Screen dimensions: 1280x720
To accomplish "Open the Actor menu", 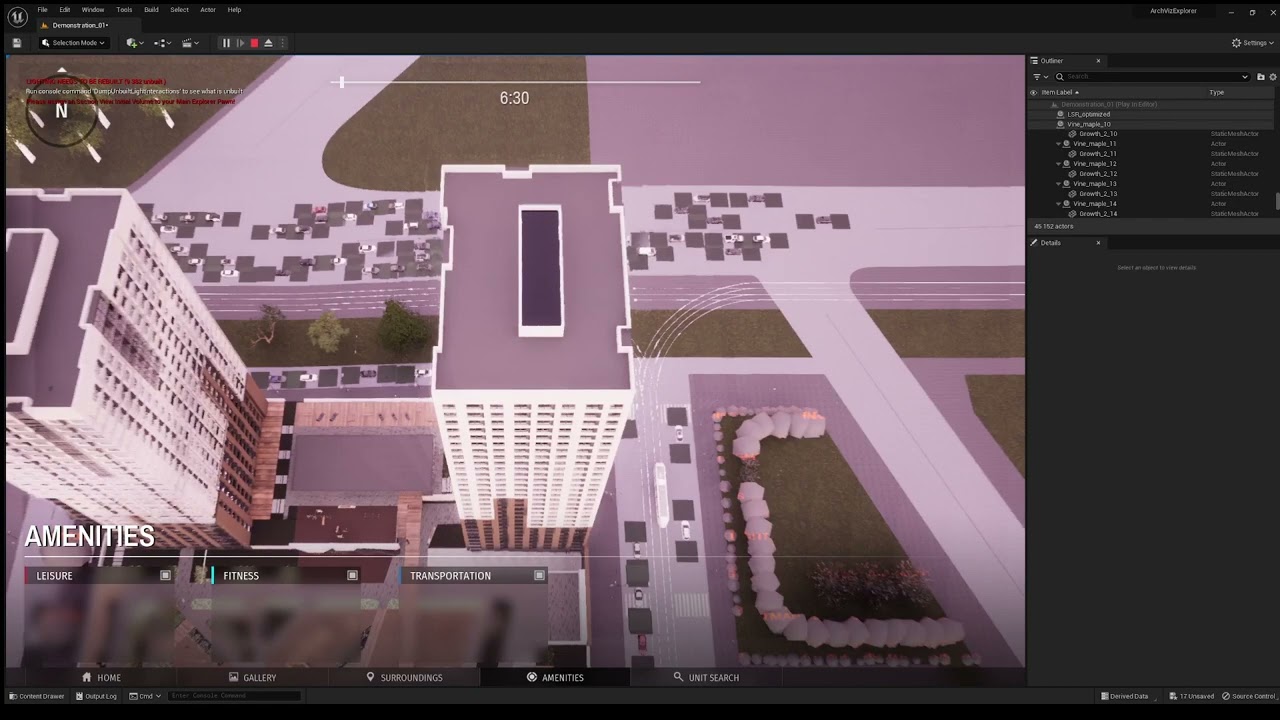I will point(208,10).
